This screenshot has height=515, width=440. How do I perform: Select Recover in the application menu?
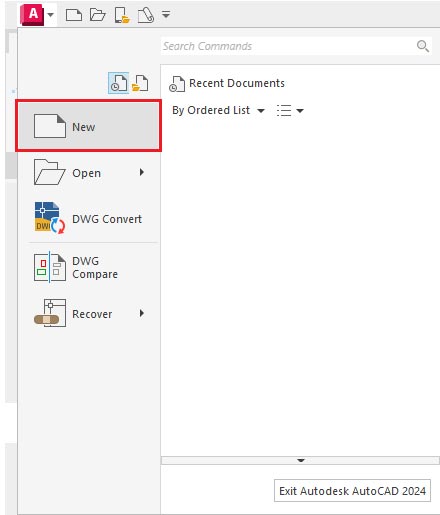[x=89, y=313]
